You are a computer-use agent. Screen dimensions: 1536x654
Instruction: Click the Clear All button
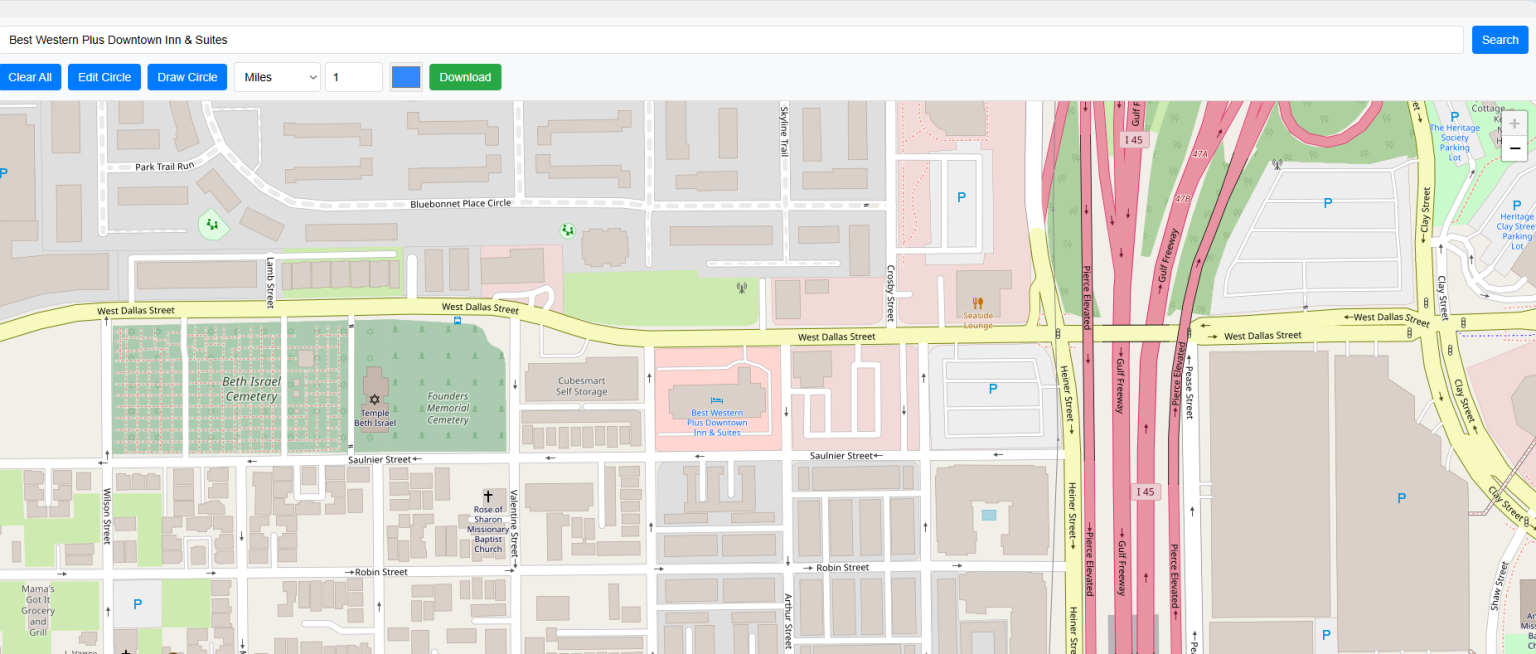coord(30,76)
